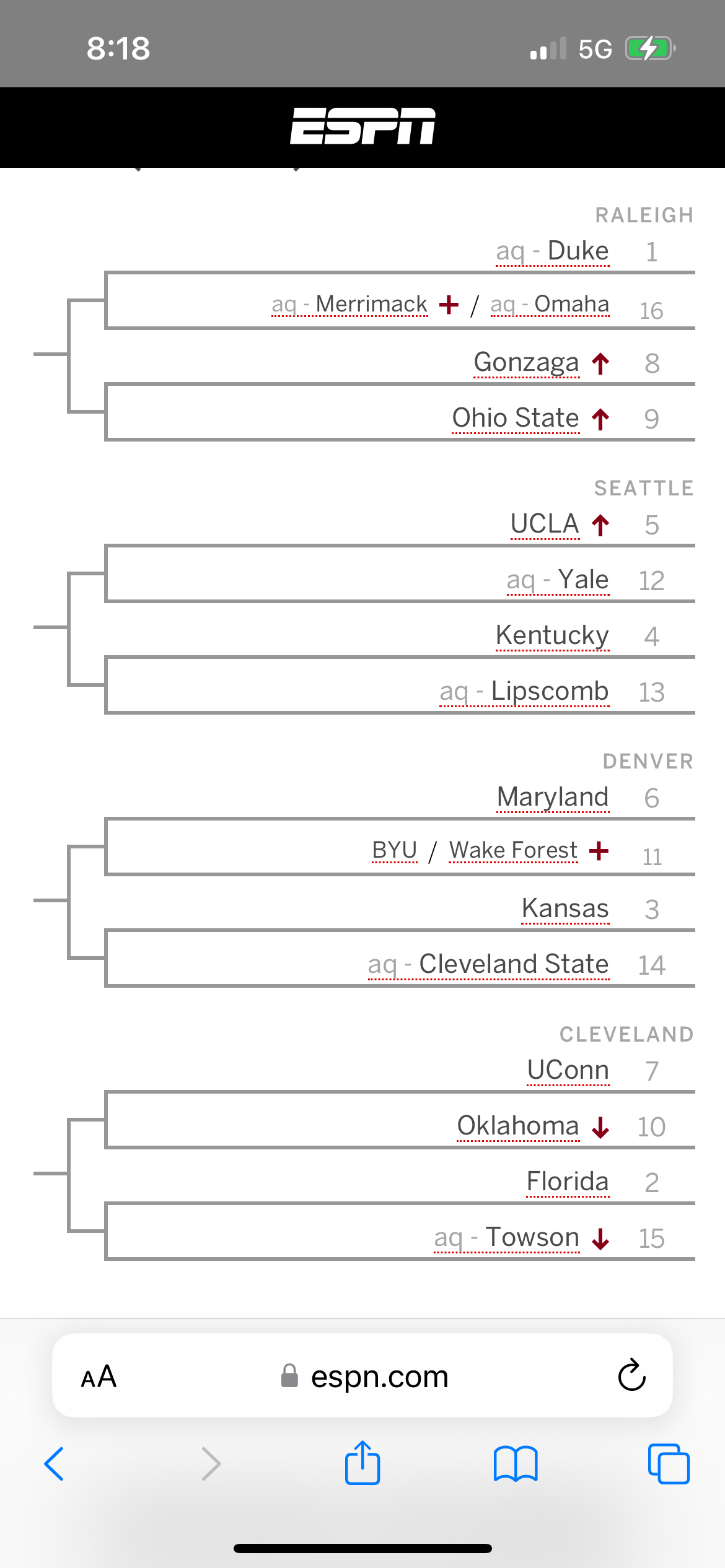The width and height of the screenshot is (725, 1568).
Task: Open the Wake Forest team link
Action: point(513,850)
